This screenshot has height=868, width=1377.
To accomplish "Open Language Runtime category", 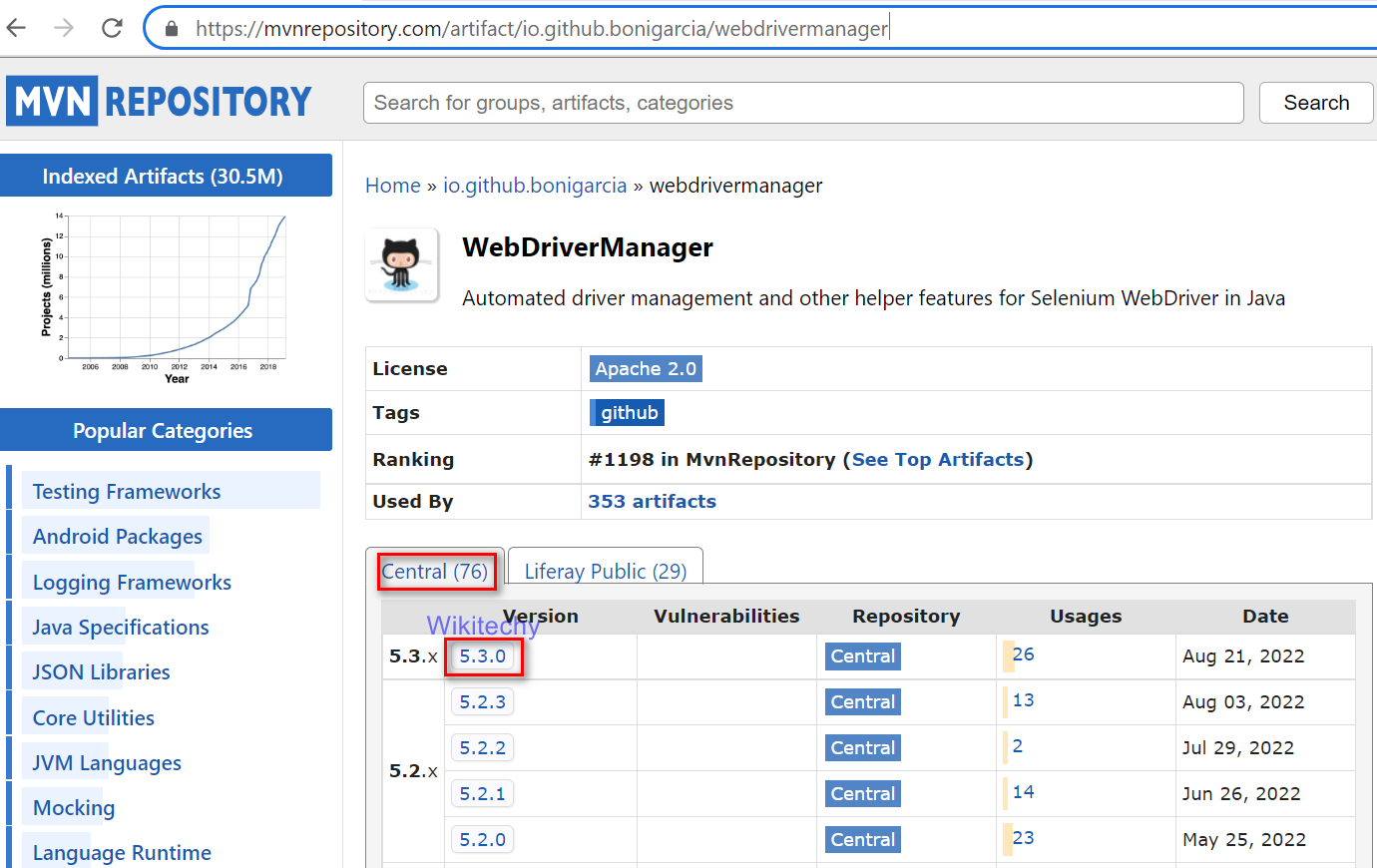I will click(122, 853).
